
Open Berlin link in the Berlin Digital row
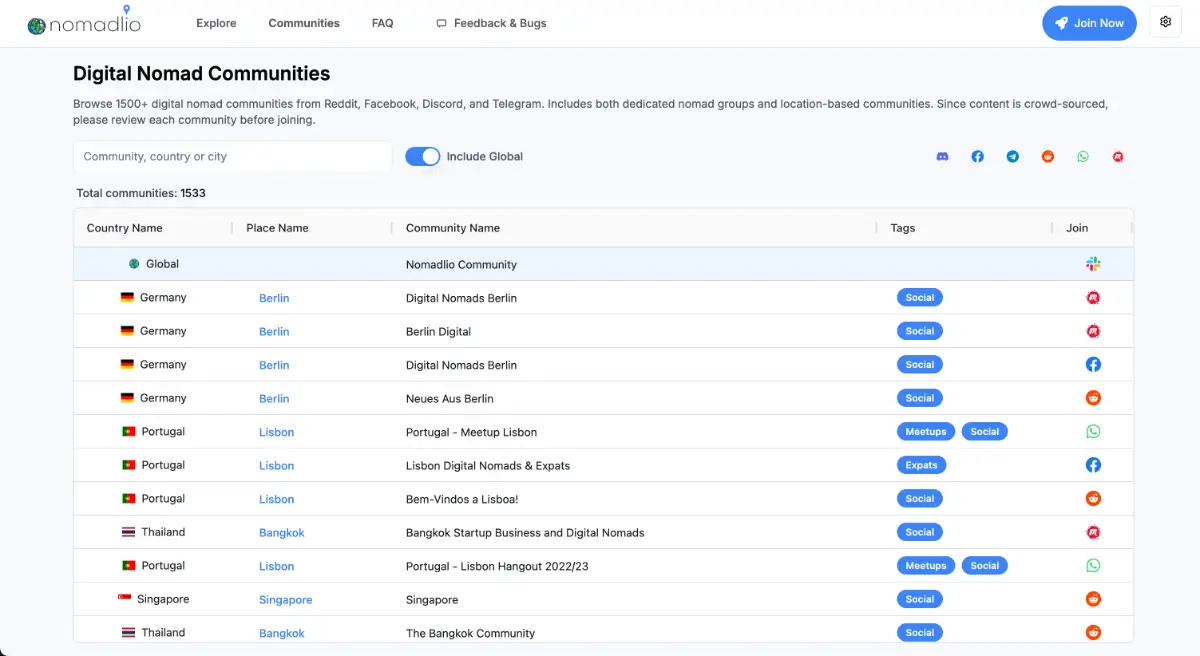click(274, 332)
